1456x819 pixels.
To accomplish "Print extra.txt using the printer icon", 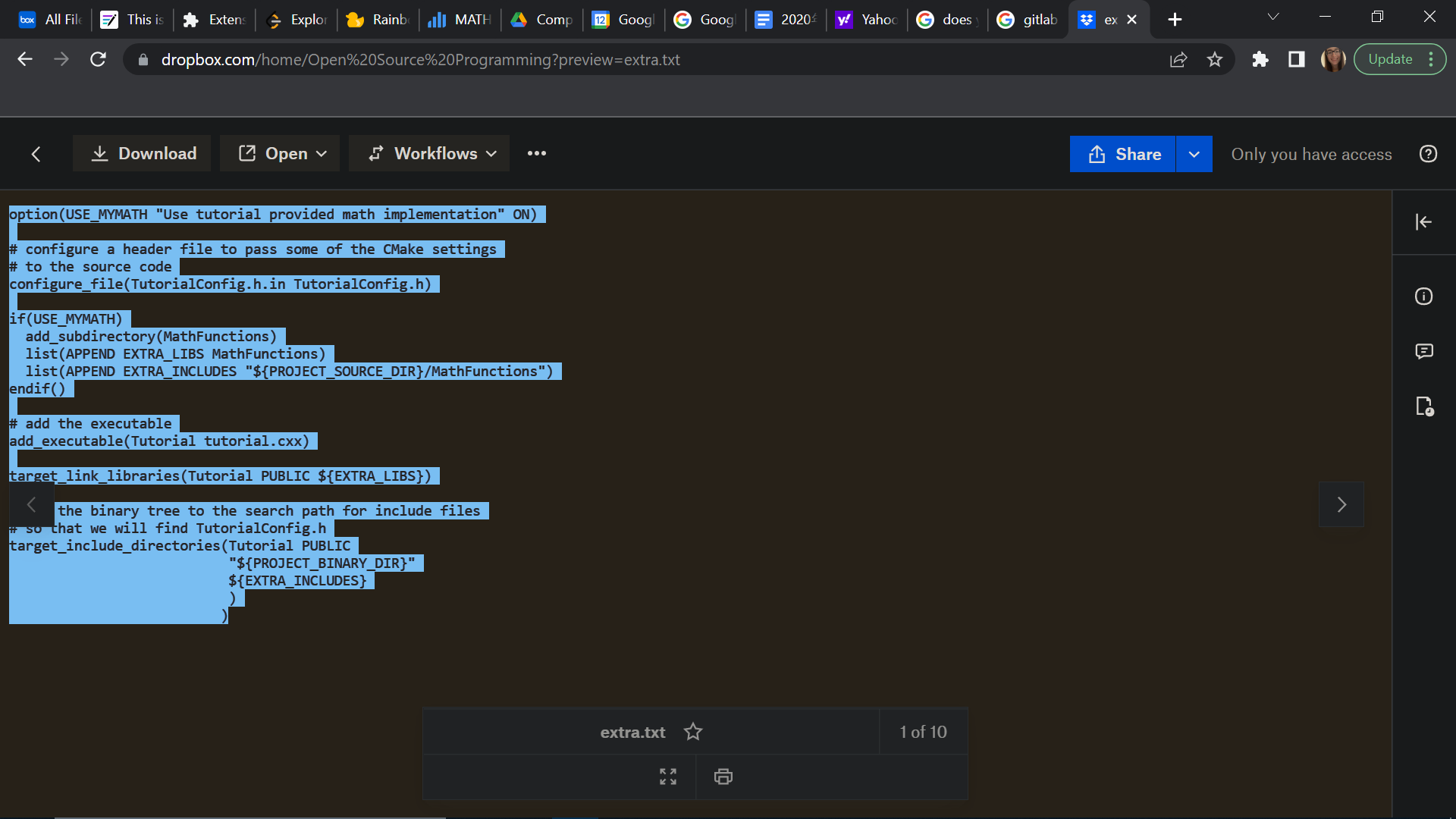I will (x=722, y=776).
